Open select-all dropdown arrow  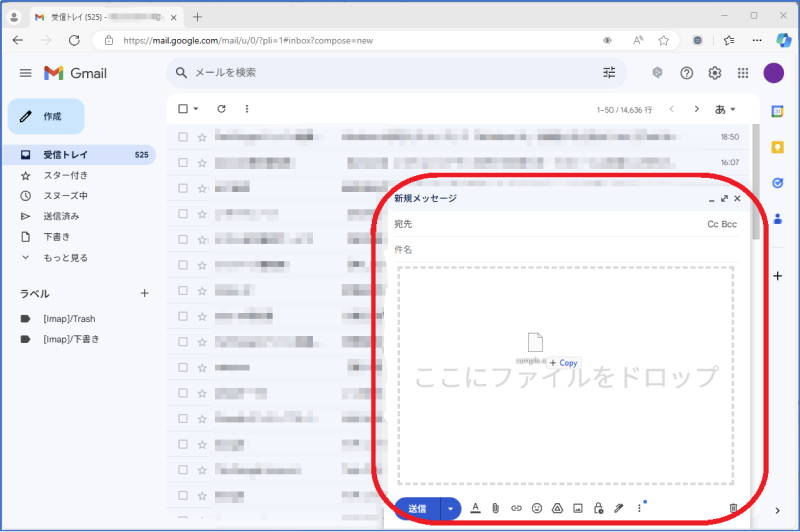tap(196, 109)
